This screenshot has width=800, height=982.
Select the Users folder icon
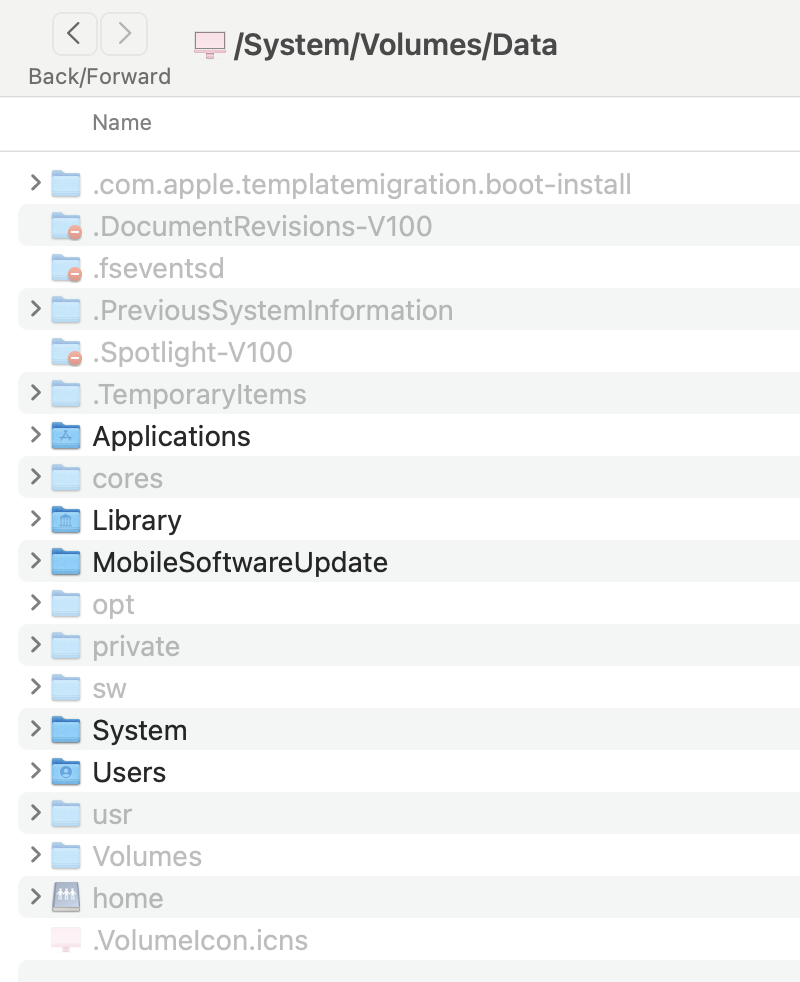click(66, 772)
